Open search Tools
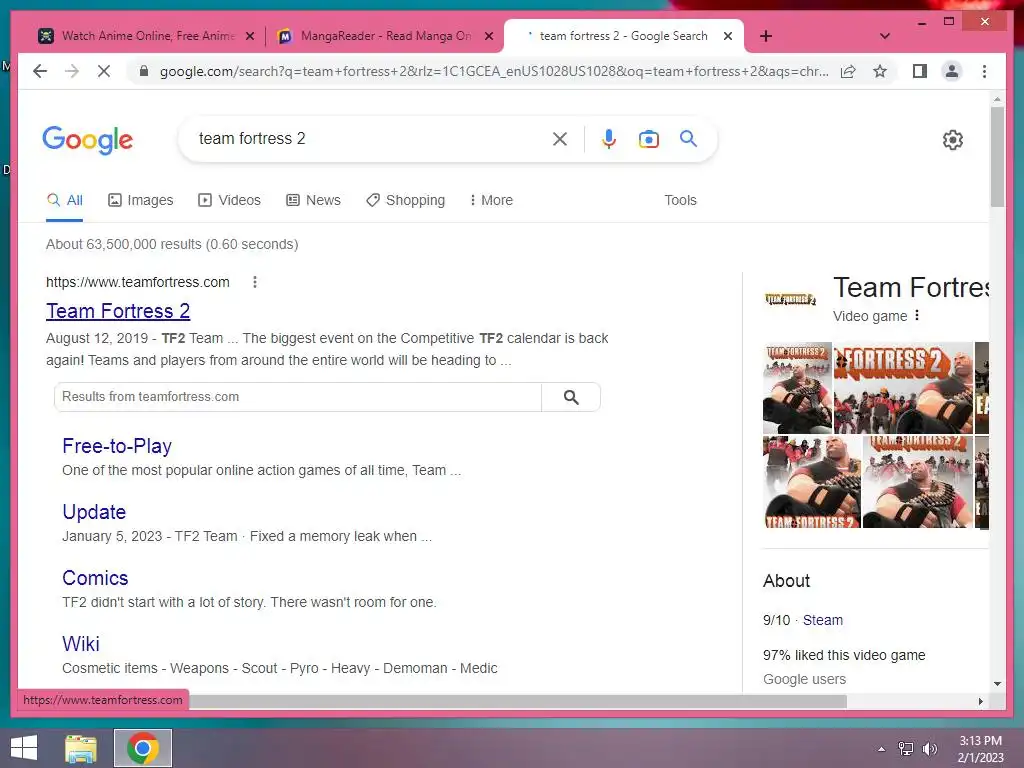This screenshot has width=1024, height=768. point(680,200)
